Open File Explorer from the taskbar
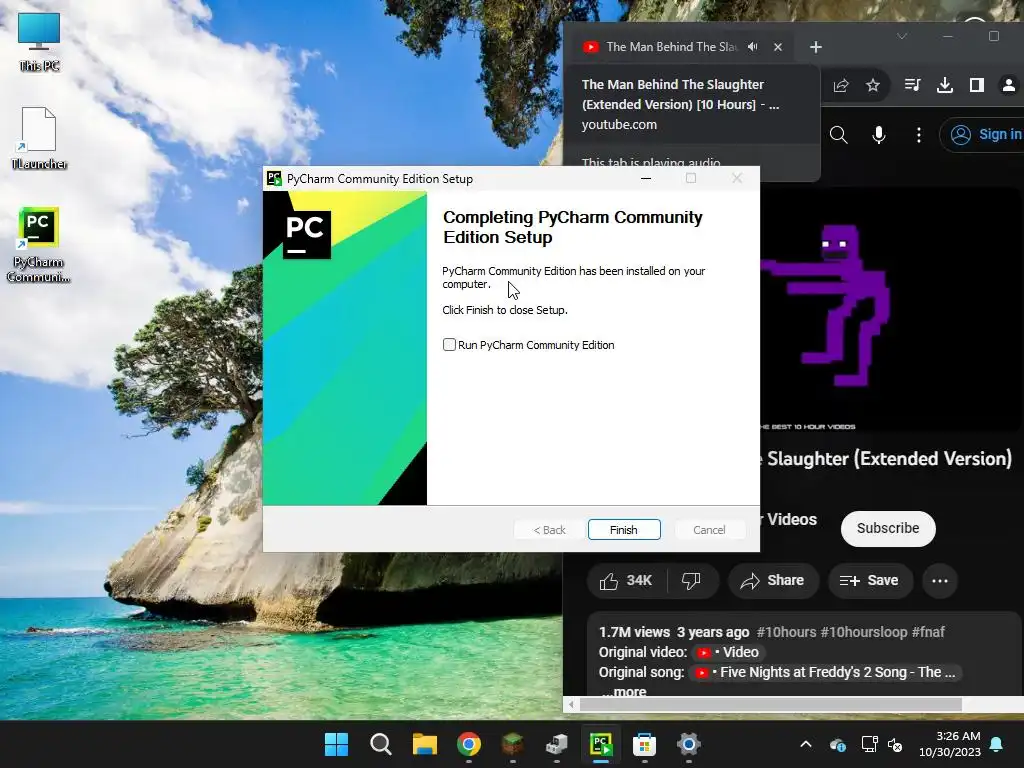Screen dimensions: 1024x768 point(424,744)
